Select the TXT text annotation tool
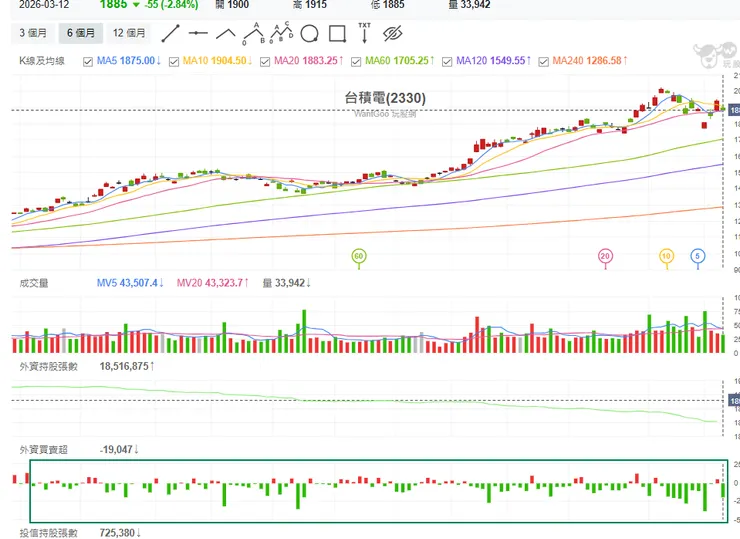 click(364, 33)
